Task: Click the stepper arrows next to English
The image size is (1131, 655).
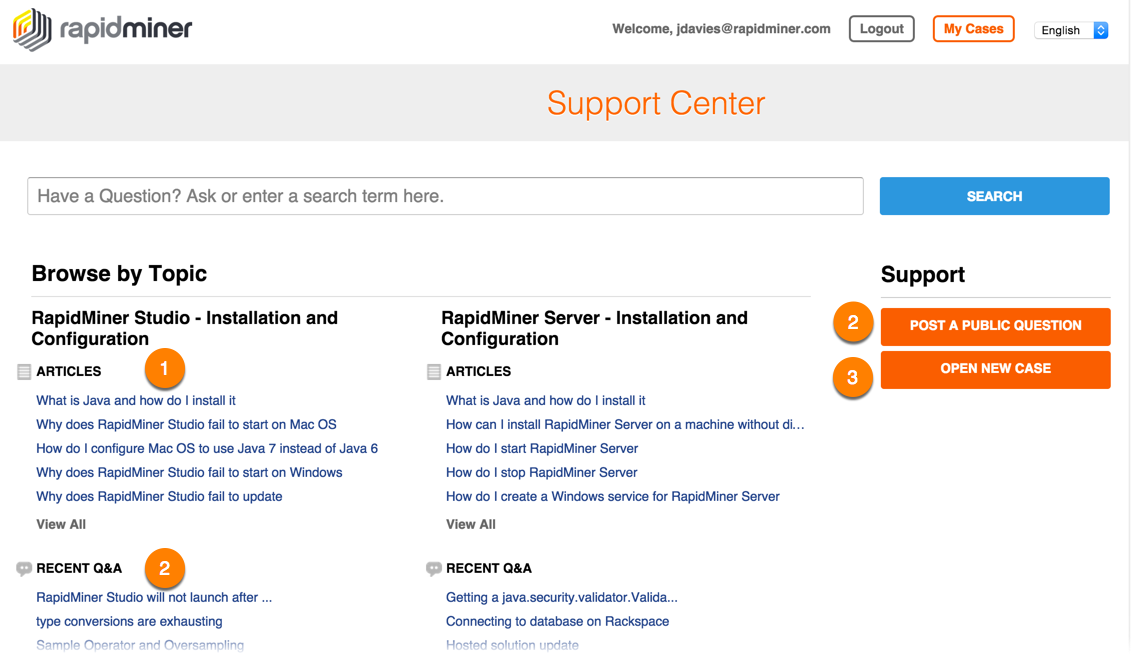Action: tap(1101, 30)
